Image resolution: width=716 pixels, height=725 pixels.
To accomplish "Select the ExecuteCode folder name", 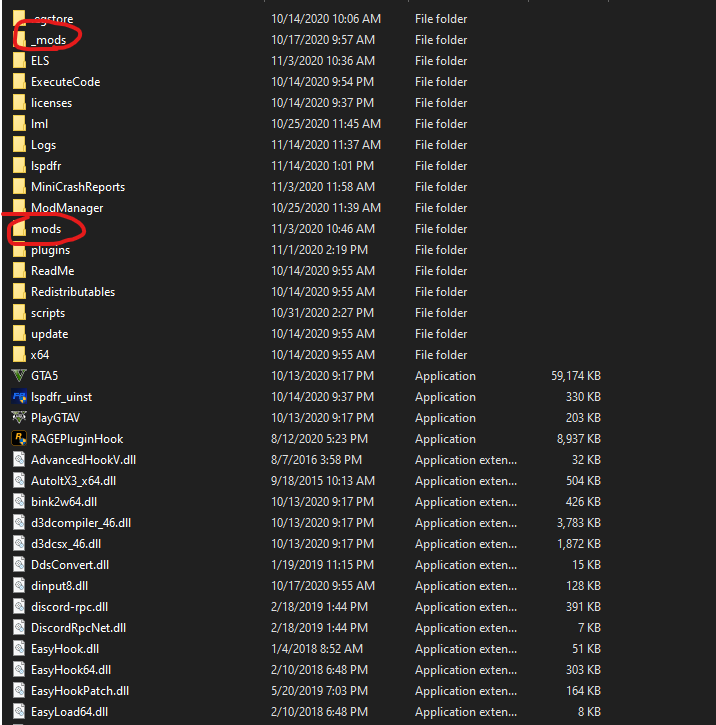I will 66,82.
